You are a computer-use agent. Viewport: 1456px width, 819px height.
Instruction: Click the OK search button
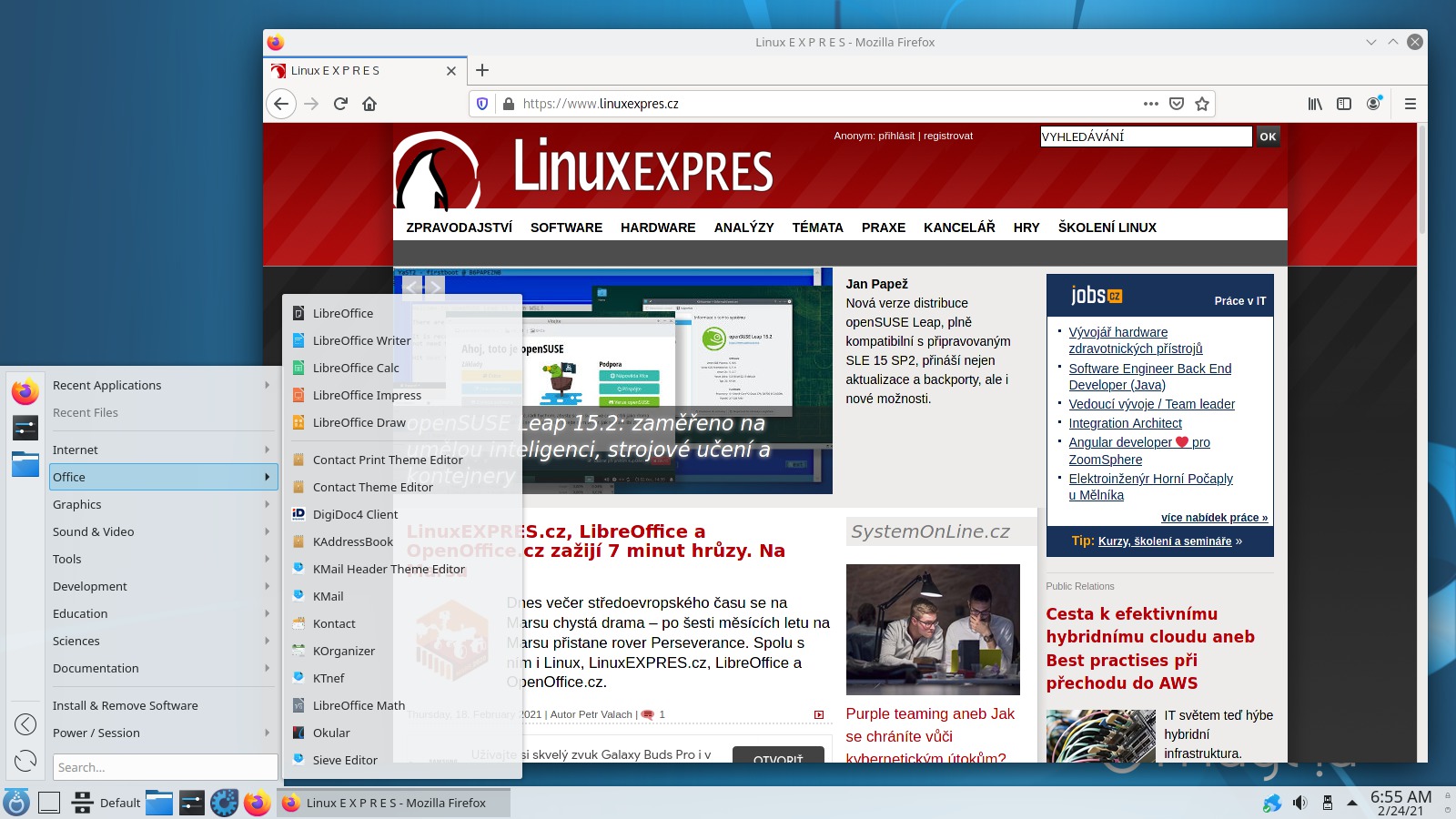[x=1268, y=136]
